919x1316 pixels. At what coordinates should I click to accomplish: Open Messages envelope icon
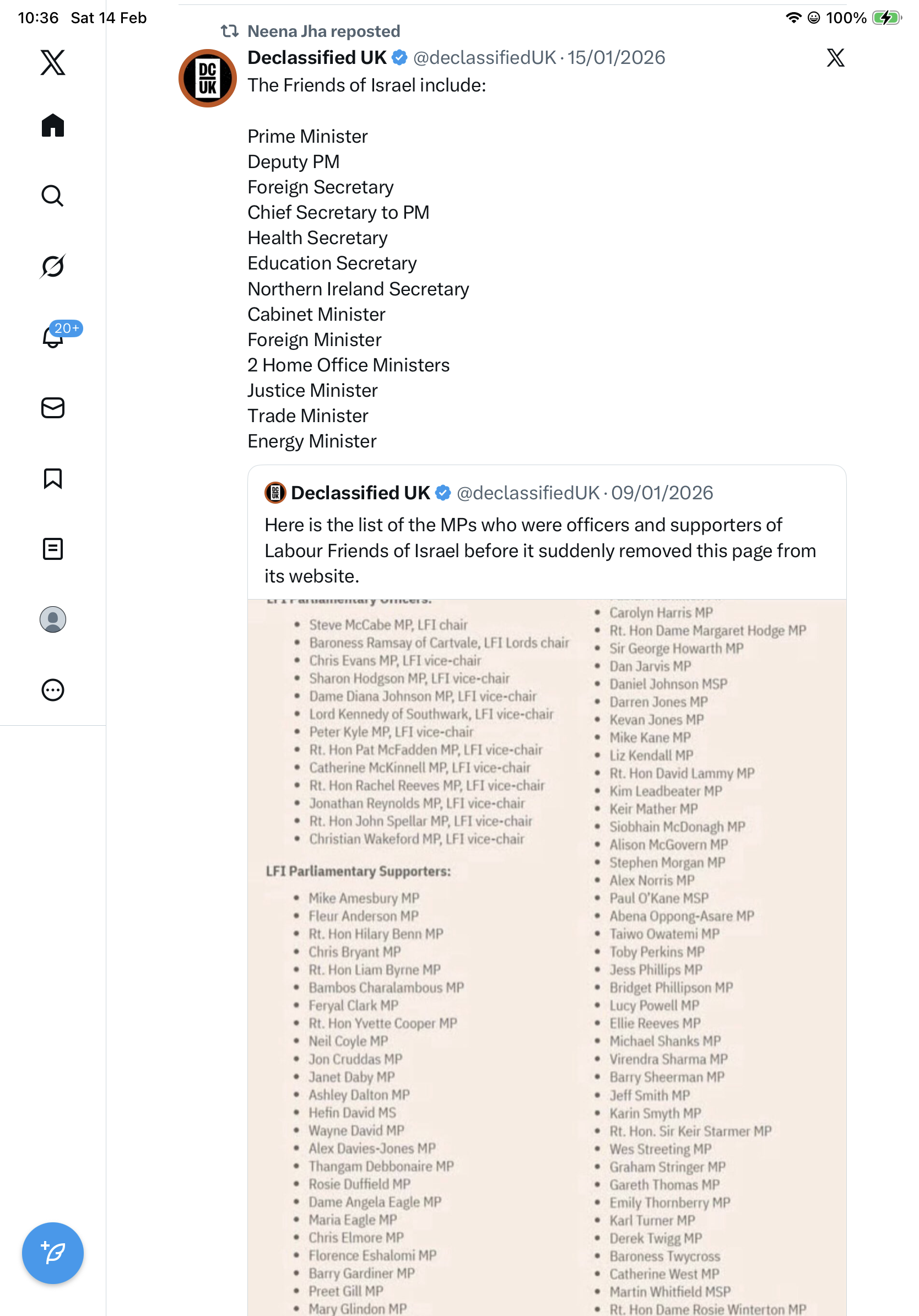point(53,407)
